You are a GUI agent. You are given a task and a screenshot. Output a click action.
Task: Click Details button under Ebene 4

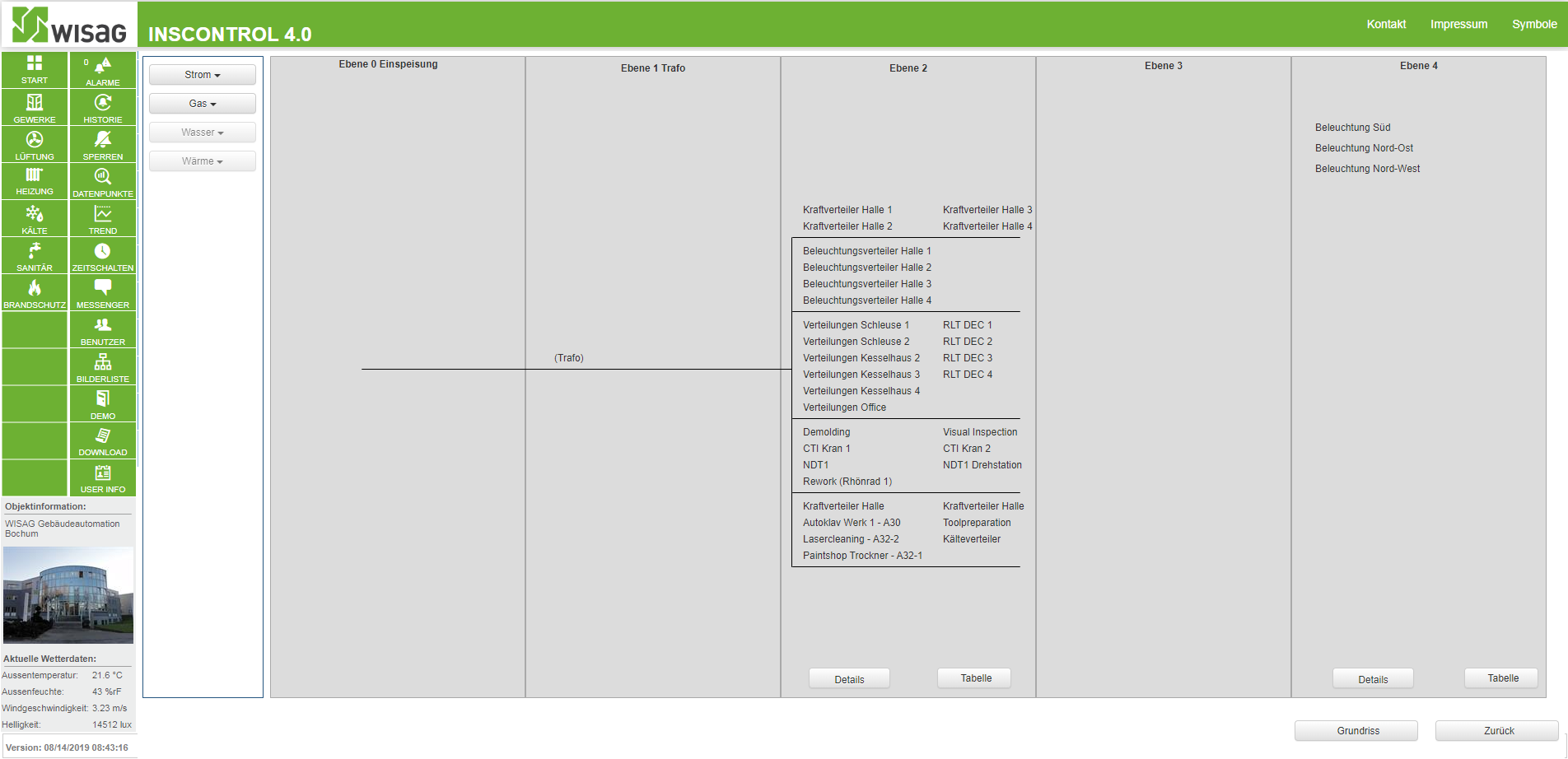pos(1373,679)
